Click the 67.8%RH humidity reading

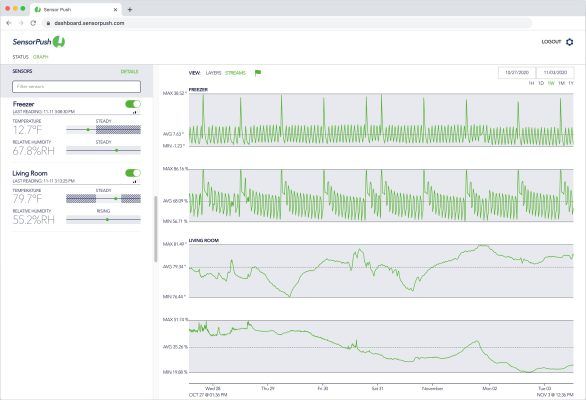coord(34,151)
